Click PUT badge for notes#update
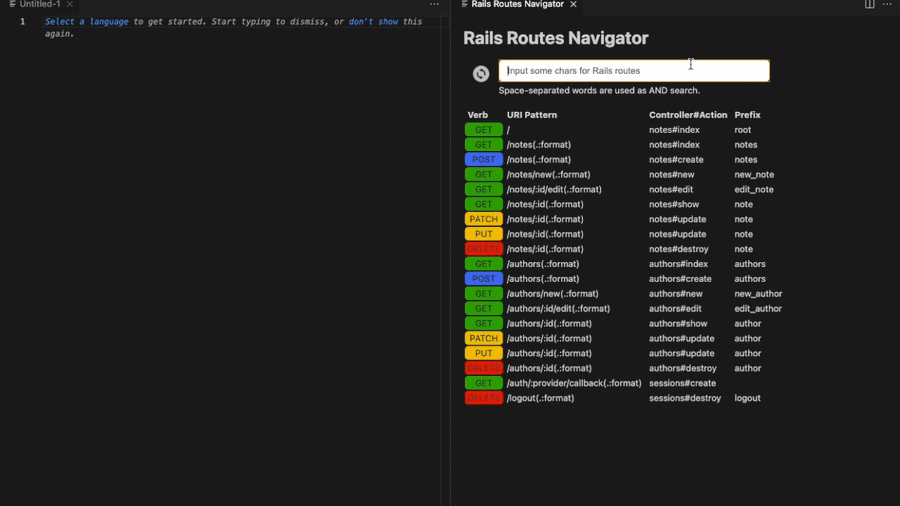900x506 pixels. tap(483, 234)
